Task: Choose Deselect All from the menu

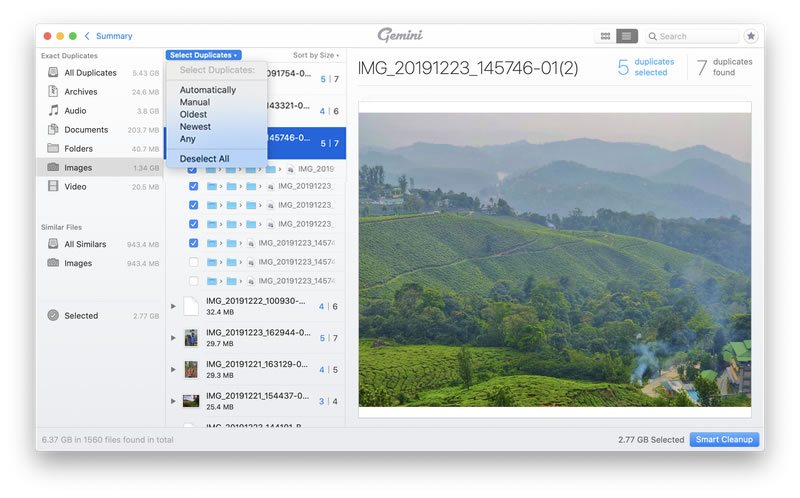Action: pyautogui.click(x=204, y=159)
